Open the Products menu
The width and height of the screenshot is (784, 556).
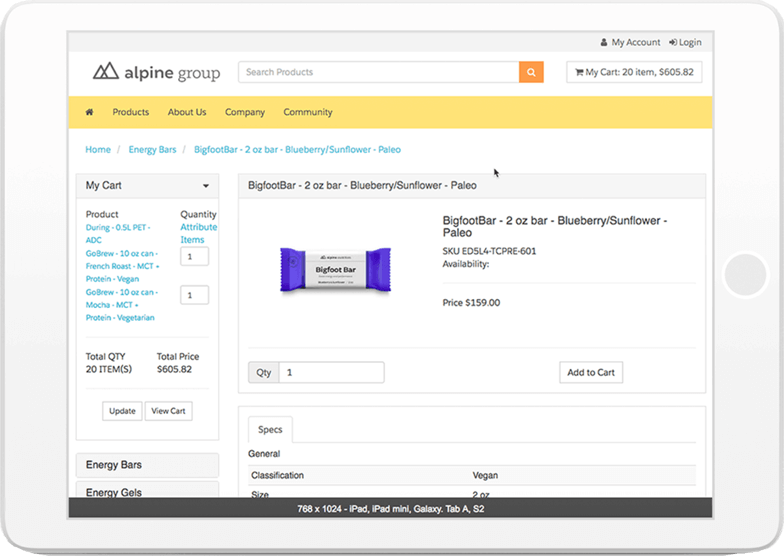tap(130, 112)
